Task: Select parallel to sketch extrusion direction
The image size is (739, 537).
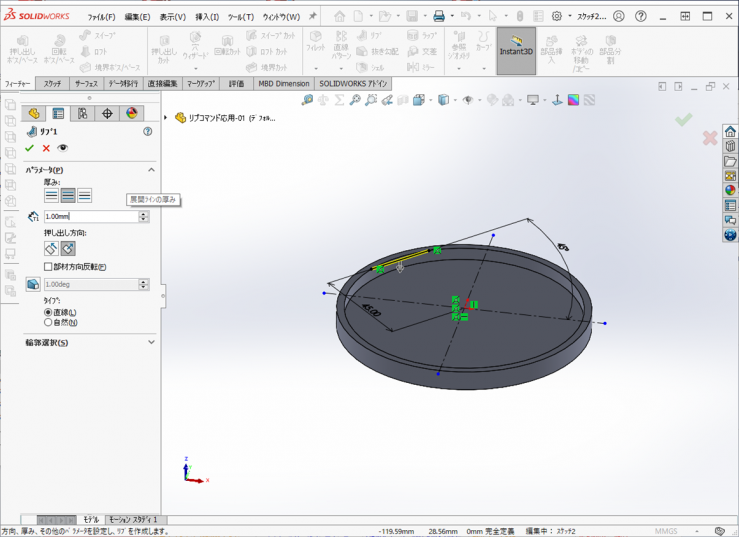Action: (51, 248)
